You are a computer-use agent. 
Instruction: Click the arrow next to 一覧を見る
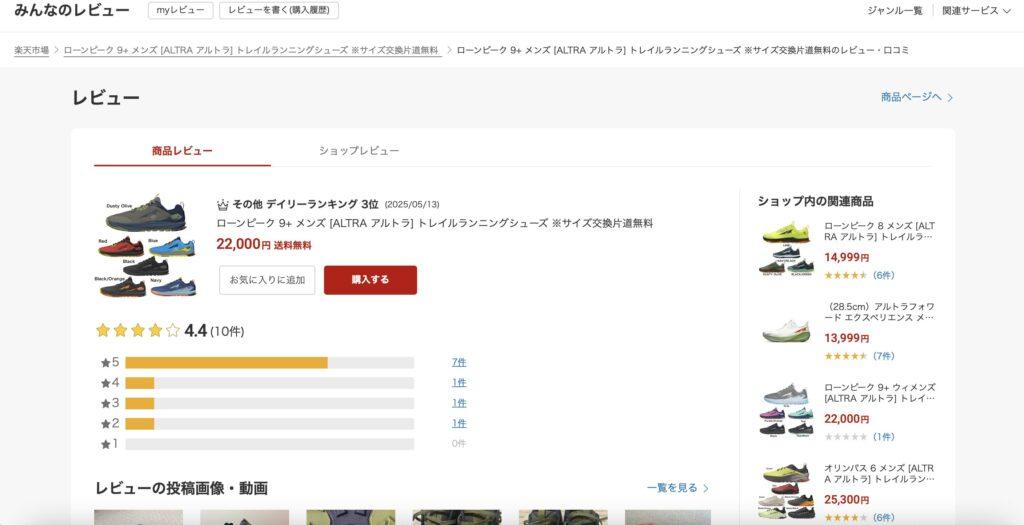click(706, 488)
